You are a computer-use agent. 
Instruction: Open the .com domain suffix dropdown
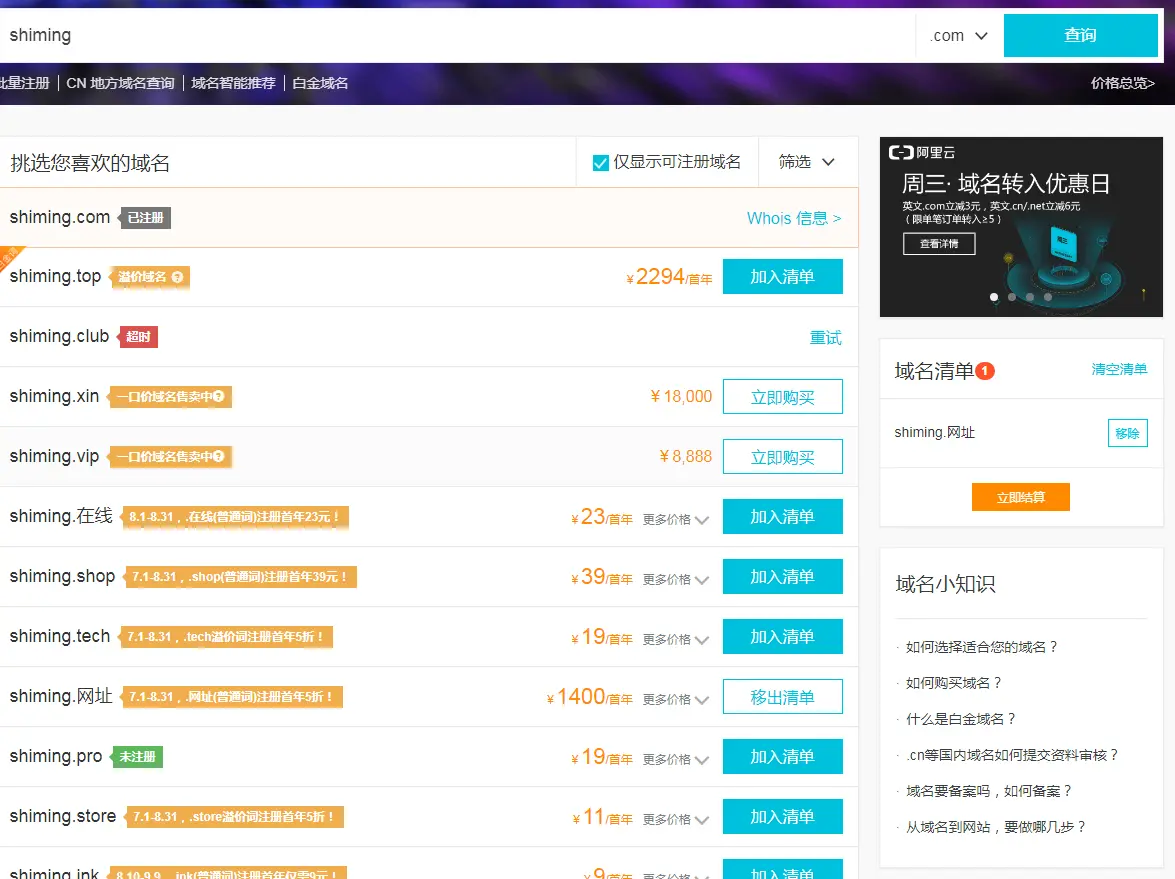click(x=959, y=35)
